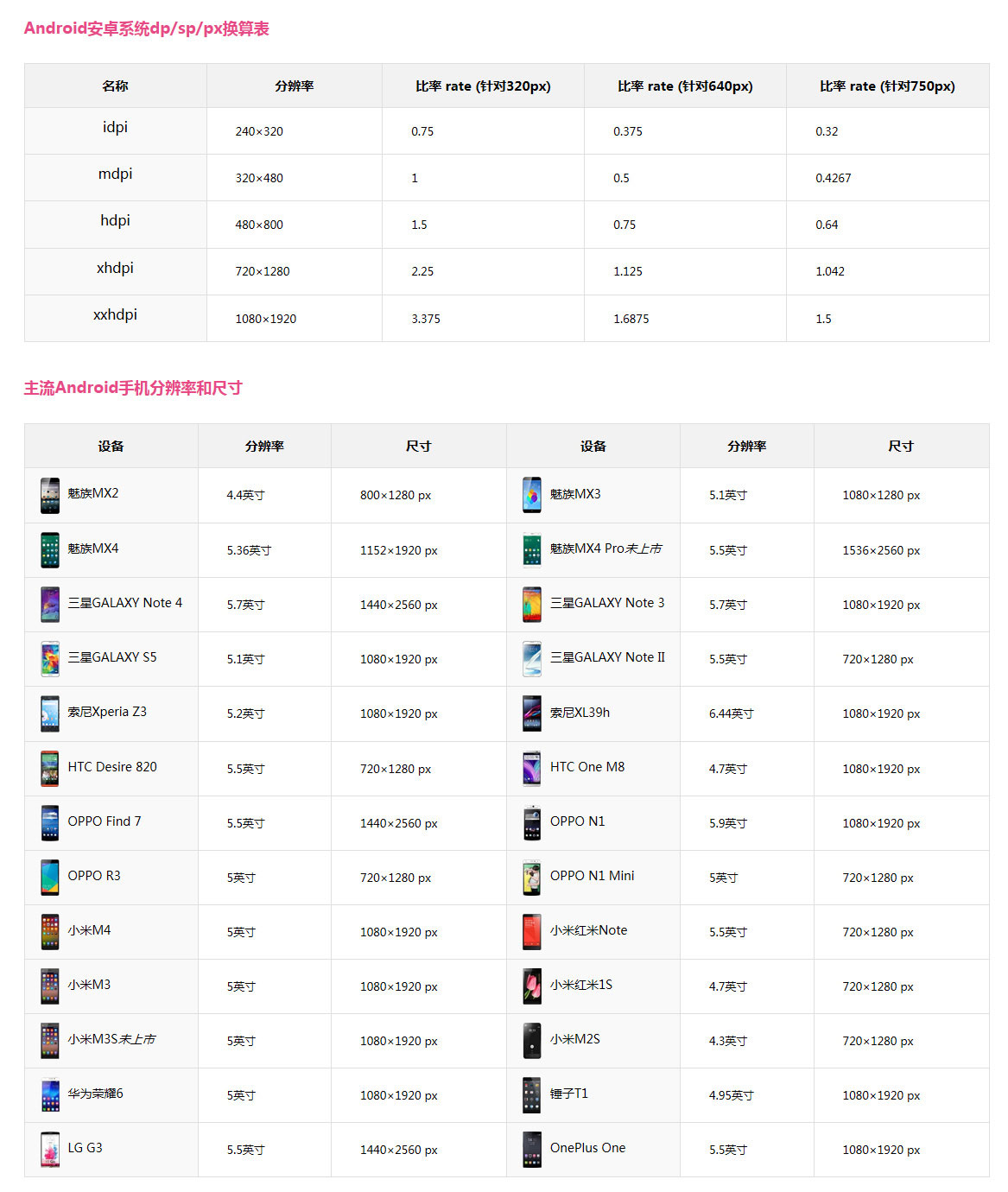The image size is (1008, 1192).
Task: Click the LG G3 phone image
Action: pyautogui.click(x=50, y=1150)
